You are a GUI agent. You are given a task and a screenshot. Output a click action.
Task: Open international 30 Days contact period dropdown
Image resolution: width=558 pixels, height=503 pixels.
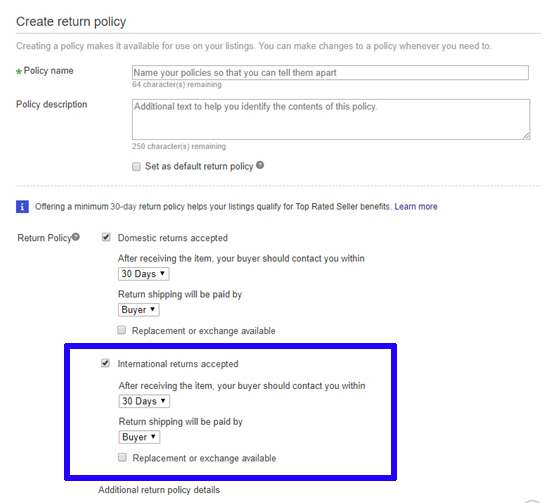(144, 401)
